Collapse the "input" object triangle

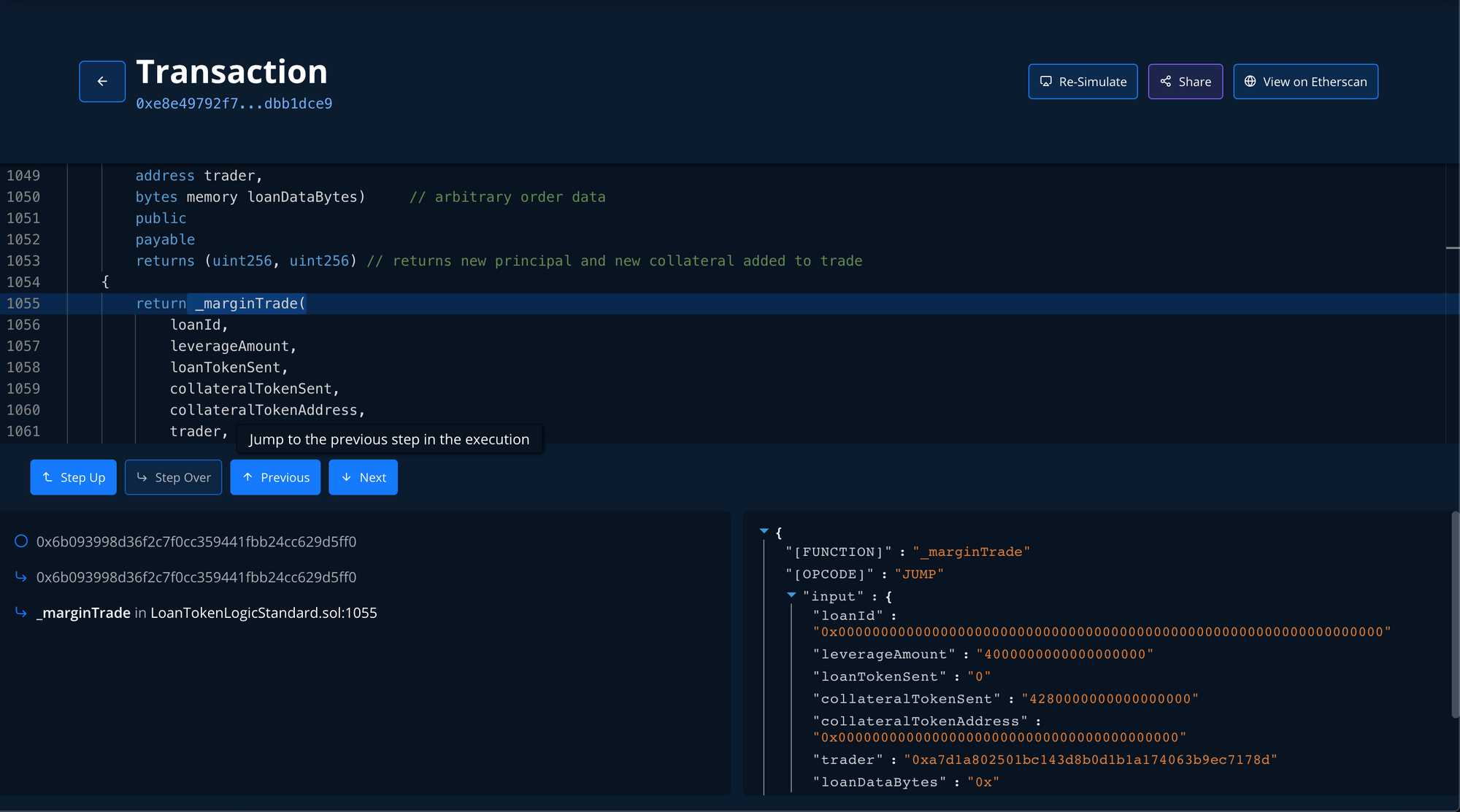coord(791,595)
